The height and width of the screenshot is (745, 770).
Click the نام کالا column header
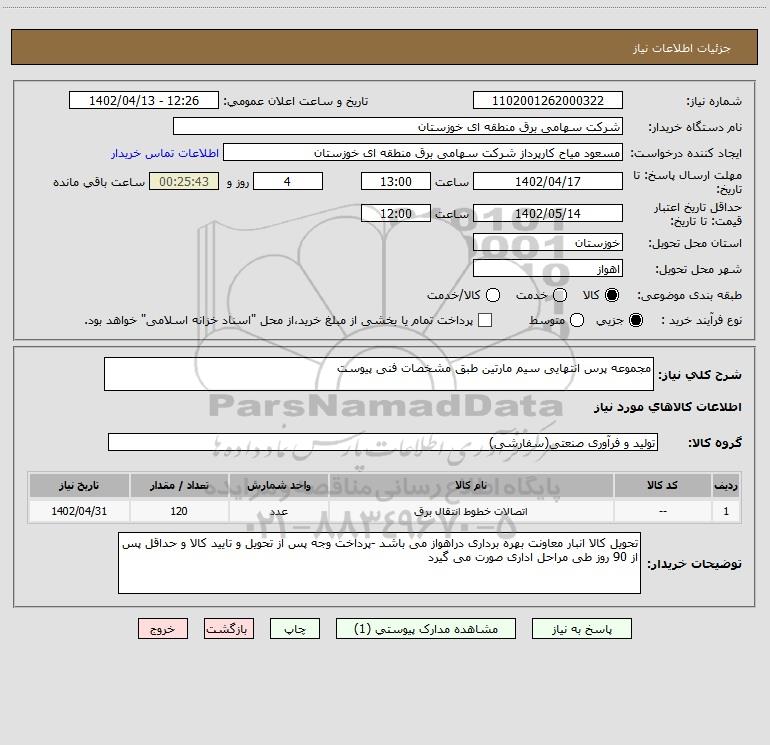(471, 485)
